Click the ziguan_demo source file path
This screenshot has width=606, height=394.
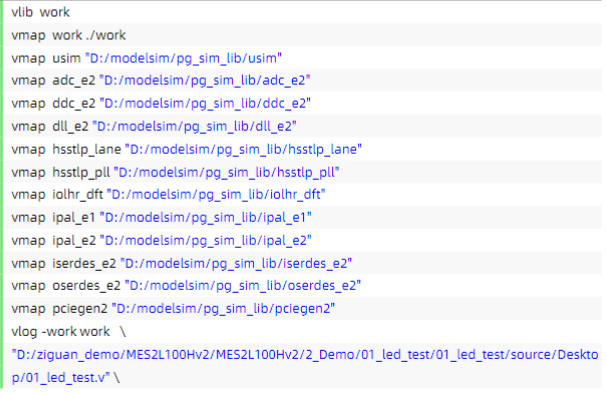pyautogui.click(x=305, y=365)
